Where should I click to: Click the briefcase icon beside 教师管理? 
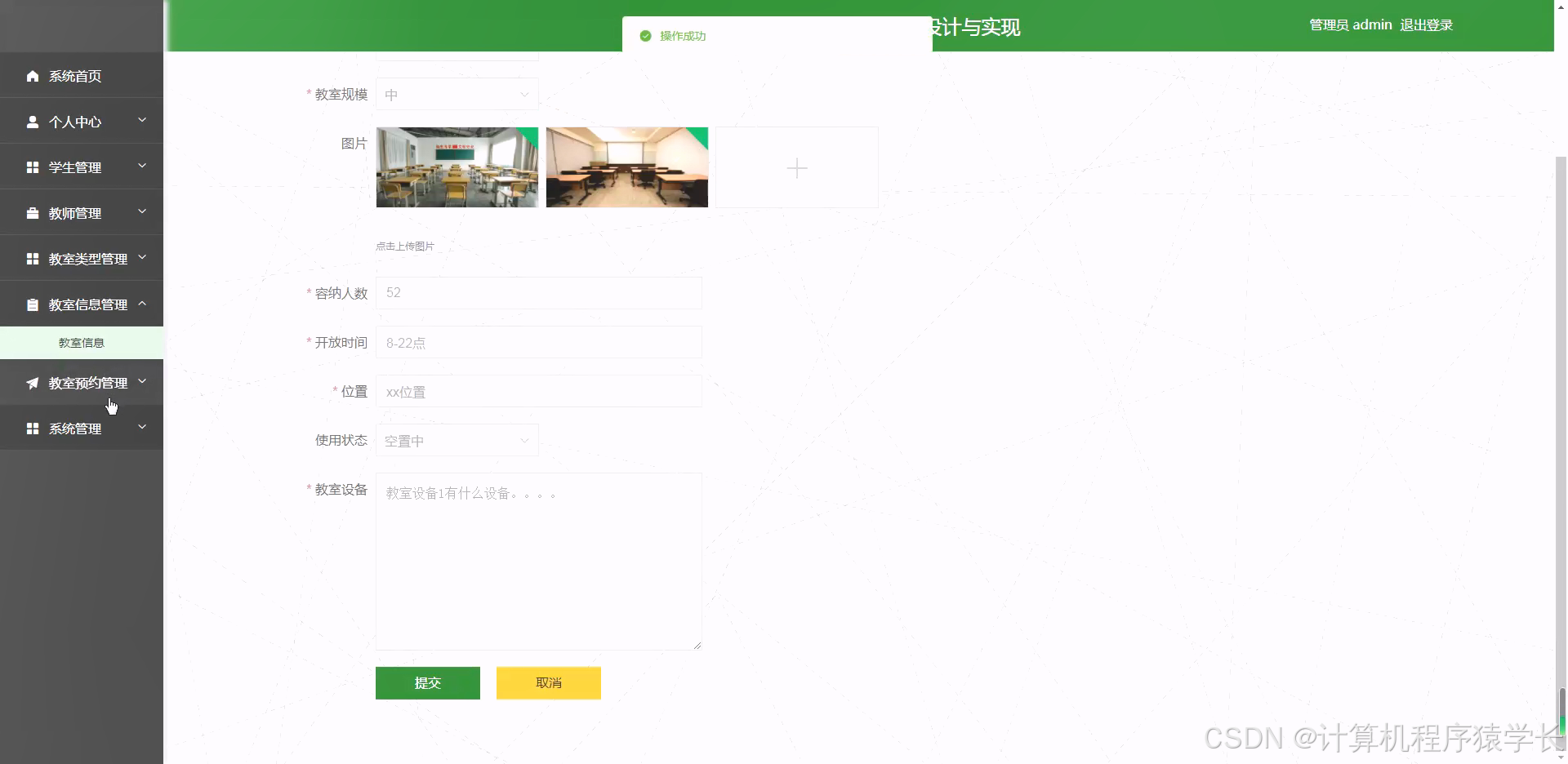pos(33,213)
